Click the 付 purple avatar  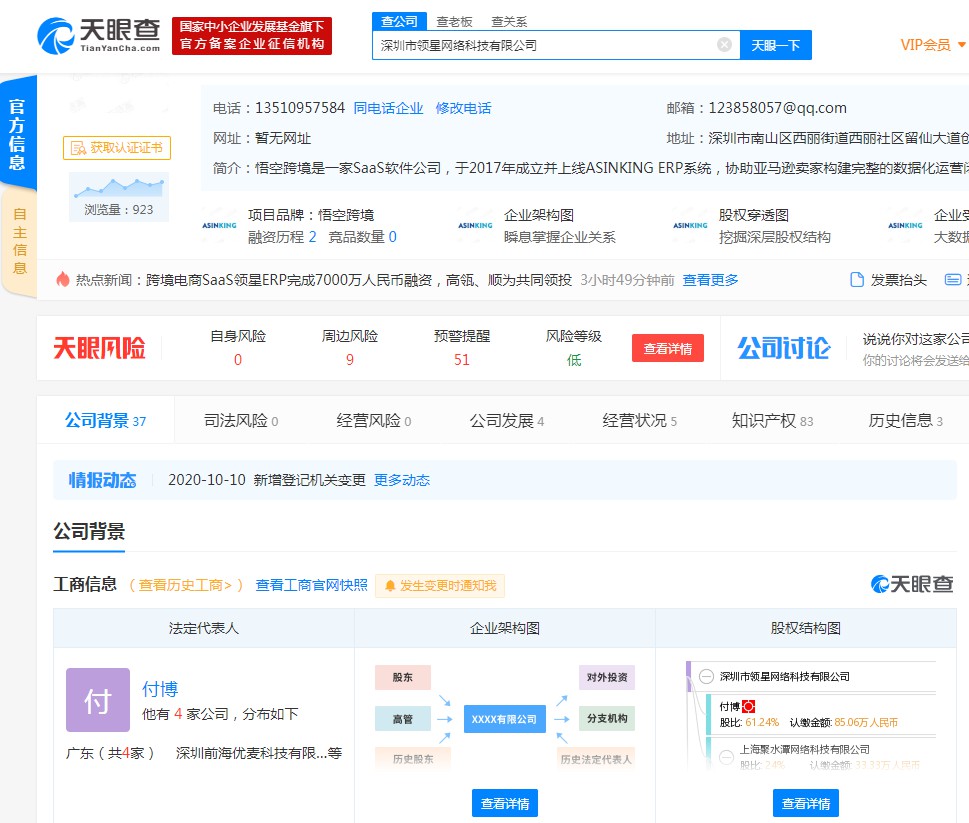coord(98,700)
